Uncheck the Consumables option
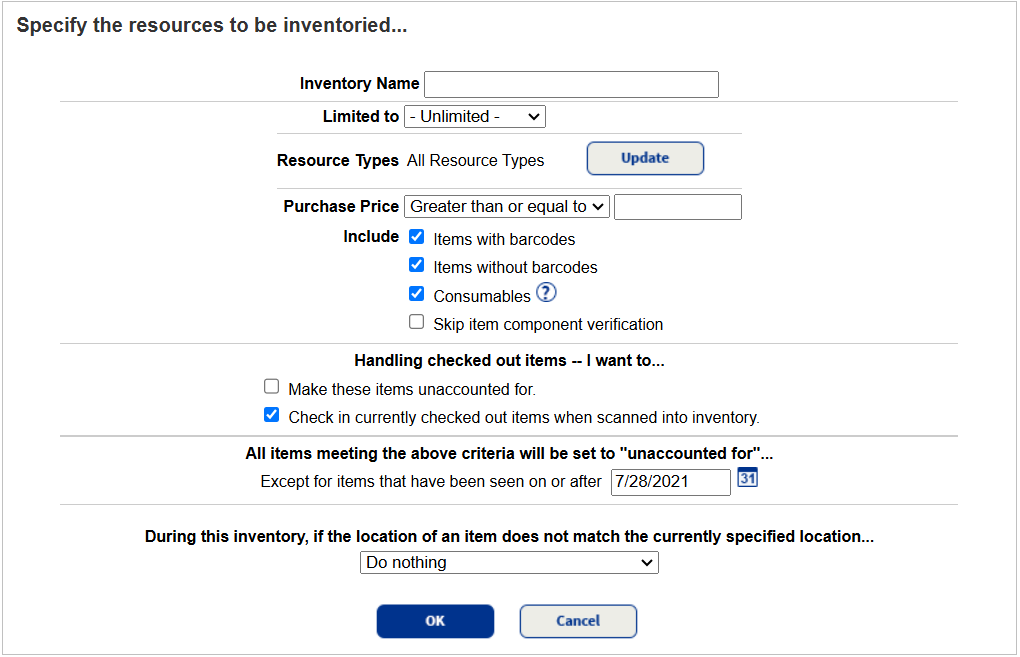This screenshot has height=657, width=1020. point(416,293)
